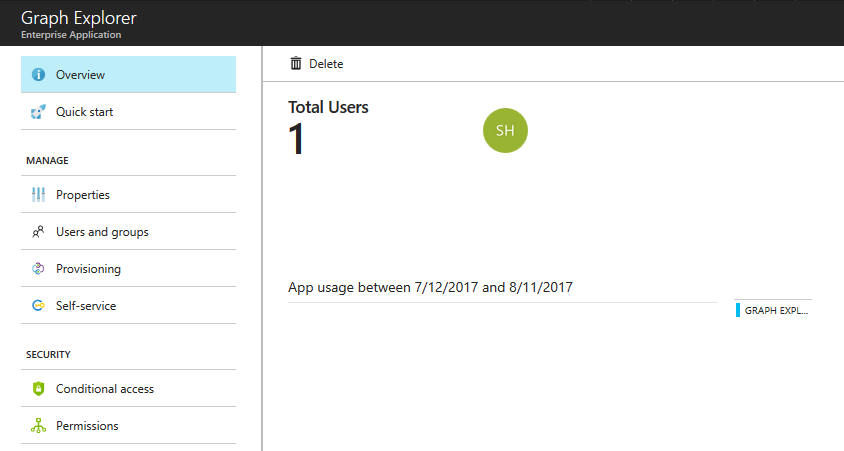Open the Overview menu item

(x=128, y=74)
